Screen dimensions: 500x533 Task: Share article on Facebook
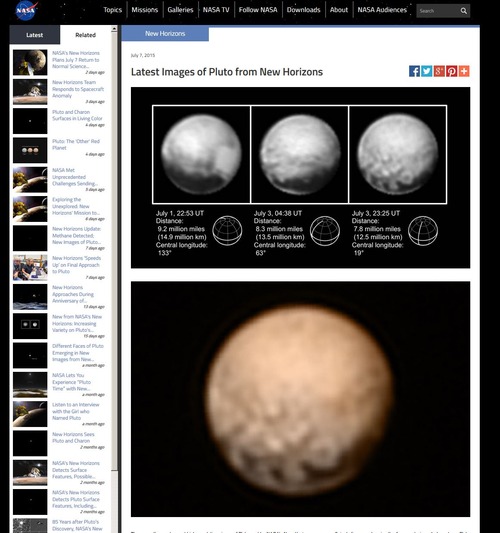click(x=414, y=71)
